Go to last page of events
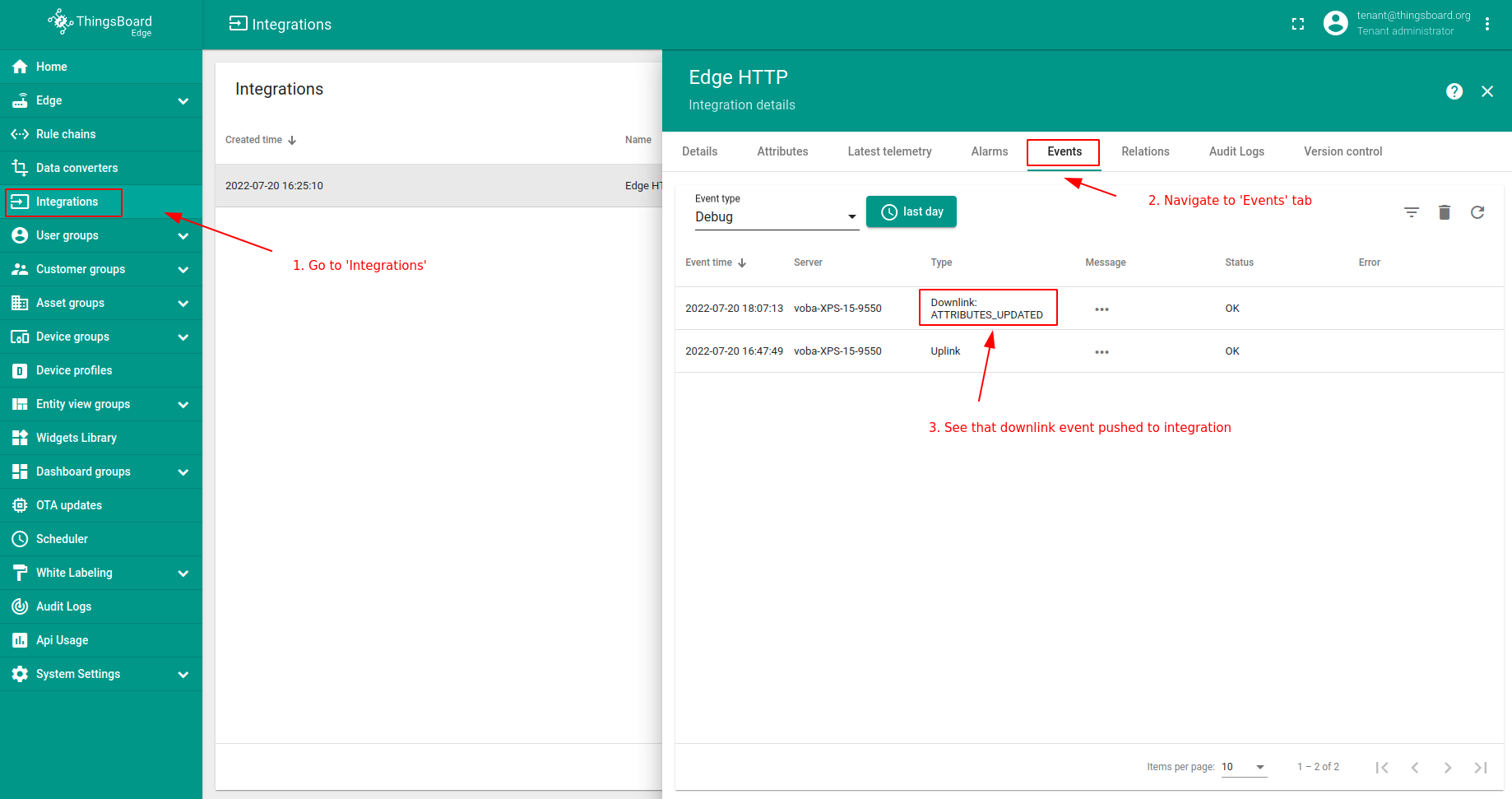1512x799 pixels. (x=1481, y=768)
